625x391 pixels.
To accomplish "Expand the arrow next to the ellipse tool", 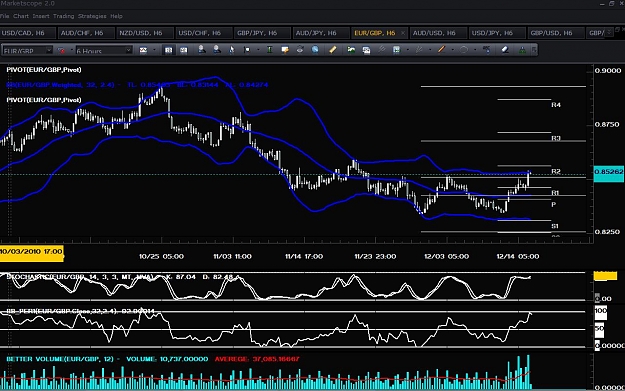I will click(475, 50).
